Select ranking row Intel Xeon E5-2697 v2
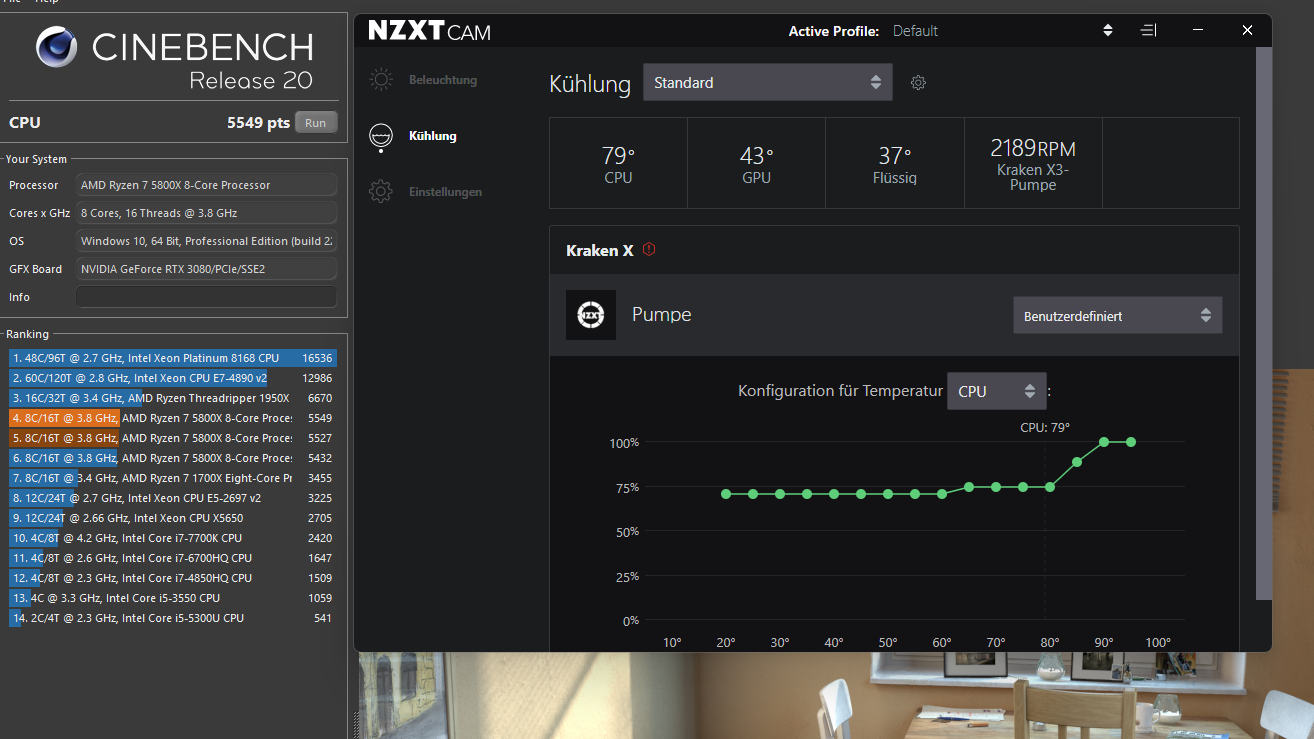The width and height of the screenshot is (1314, 739). tap(173, 498)
